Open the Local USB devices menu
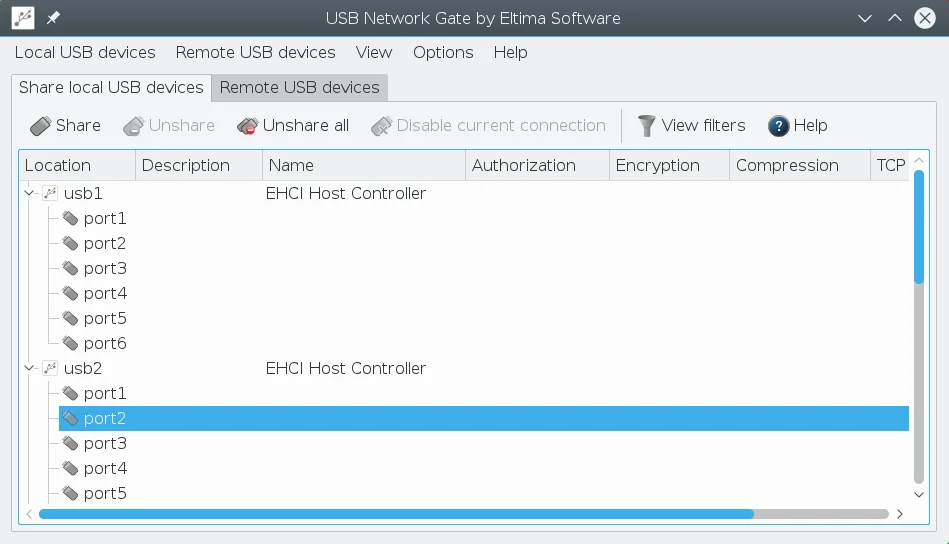This screenshot has height=544, width=949. 85,52
